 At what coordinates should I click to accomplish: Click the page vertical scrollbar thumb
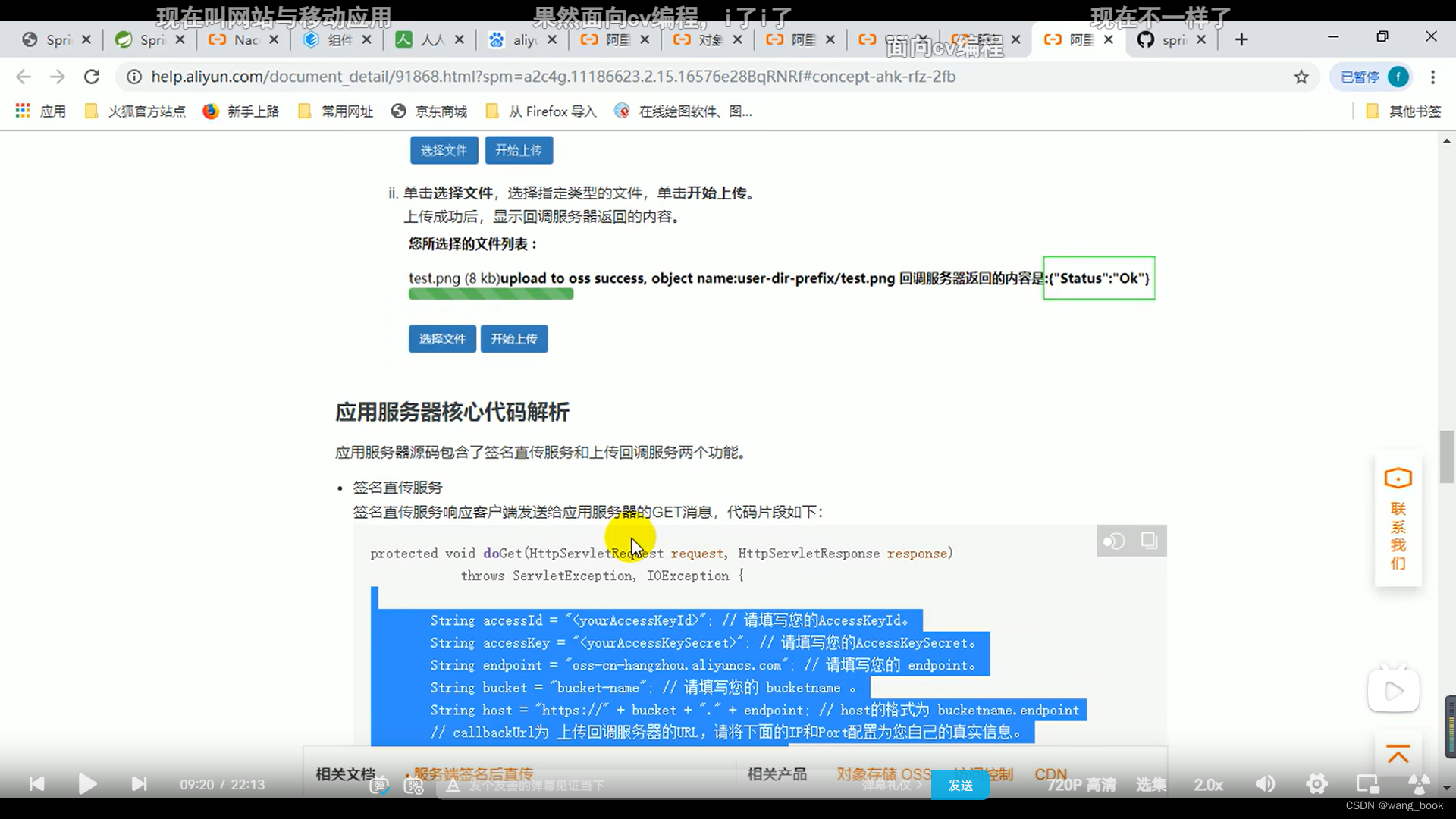click(x=1447, y=457)
